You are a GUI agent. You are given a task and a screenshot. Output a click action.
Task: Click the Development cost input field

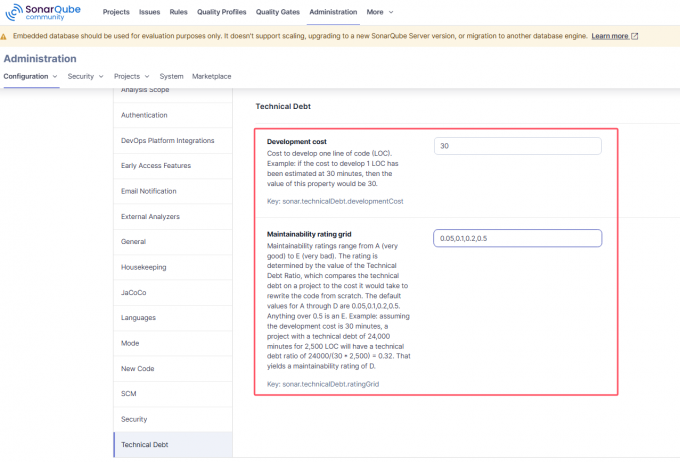(x=518, y=146)
